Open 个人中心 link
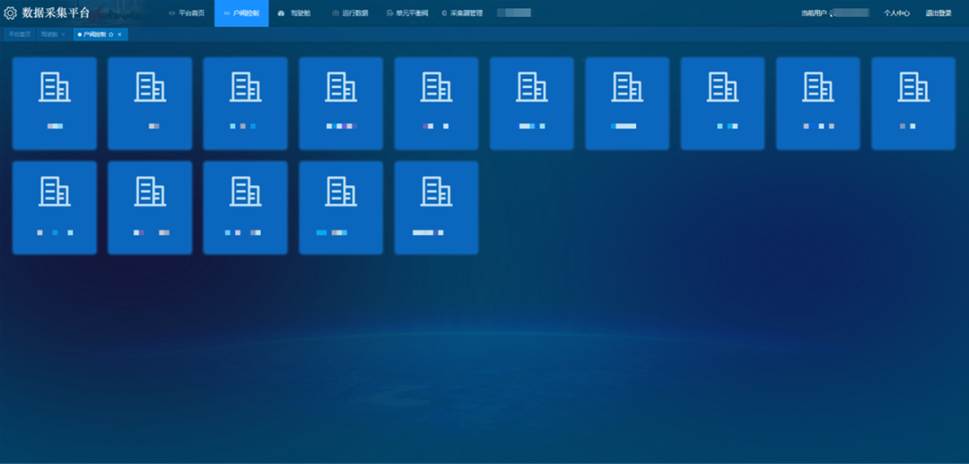 pos(896,13)
